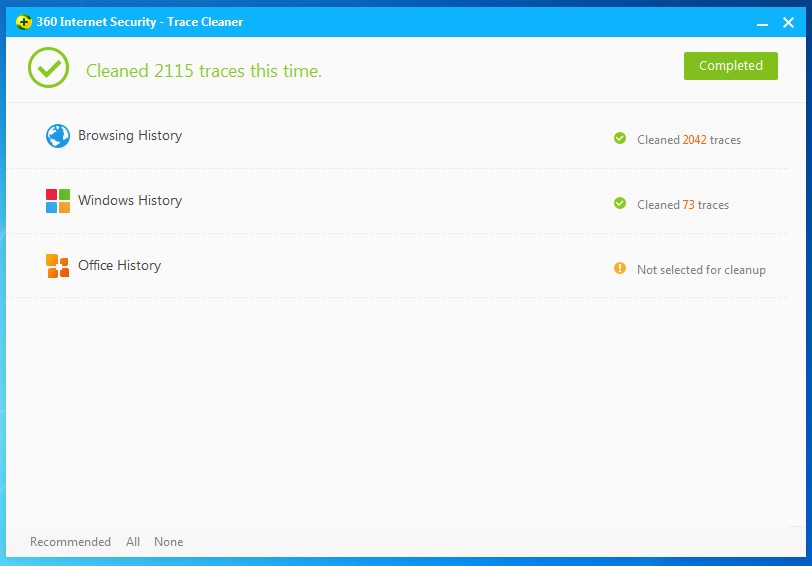812x566 pixels.
Task: Click 'Cleaned 2115 traces this time.' heading
Action: pyautogui.click(x=204, y=70)
